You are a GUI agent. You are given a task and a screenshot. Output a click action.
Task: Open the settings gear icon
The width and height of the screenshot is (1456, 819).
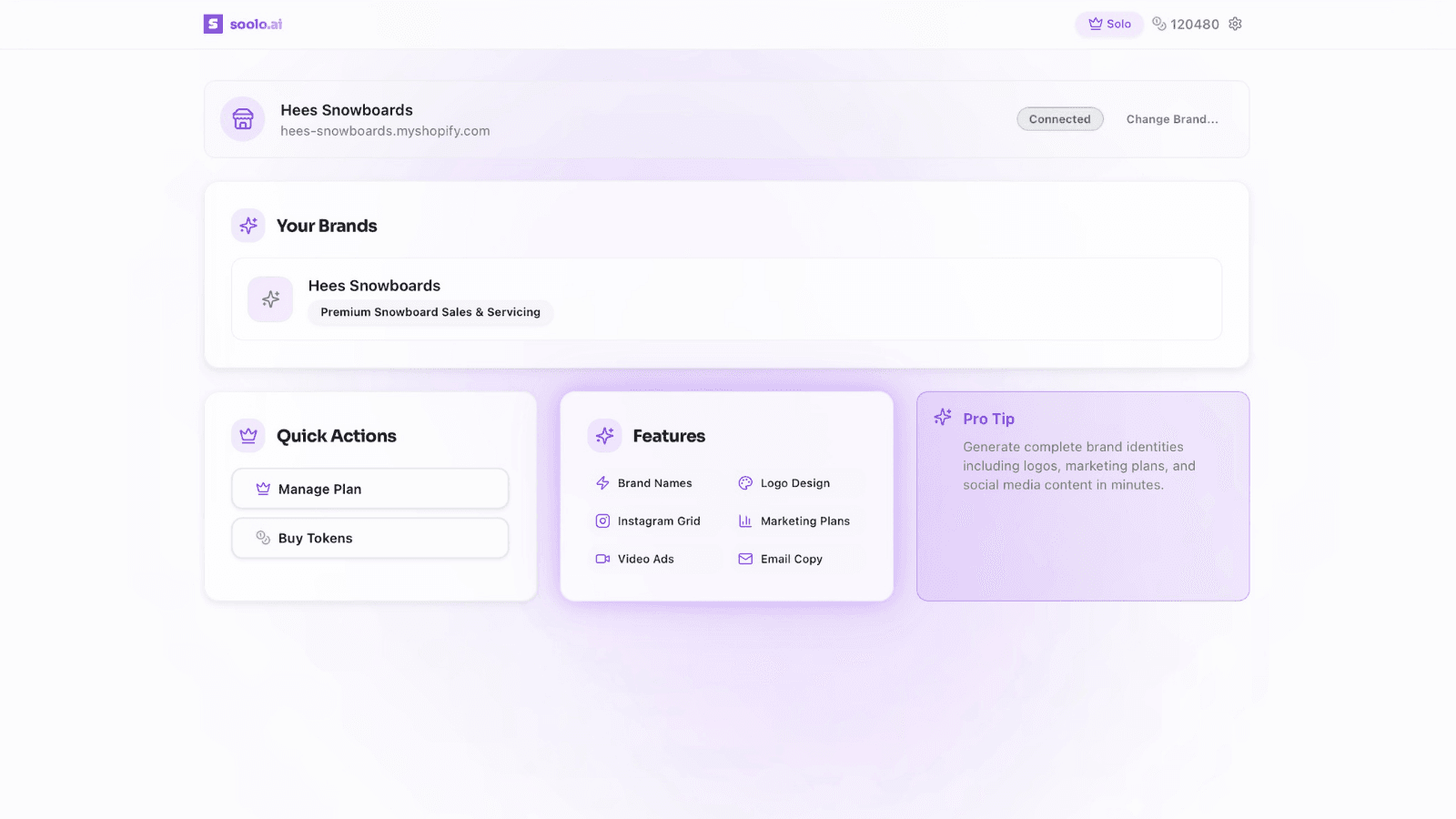coord(1235,24)
